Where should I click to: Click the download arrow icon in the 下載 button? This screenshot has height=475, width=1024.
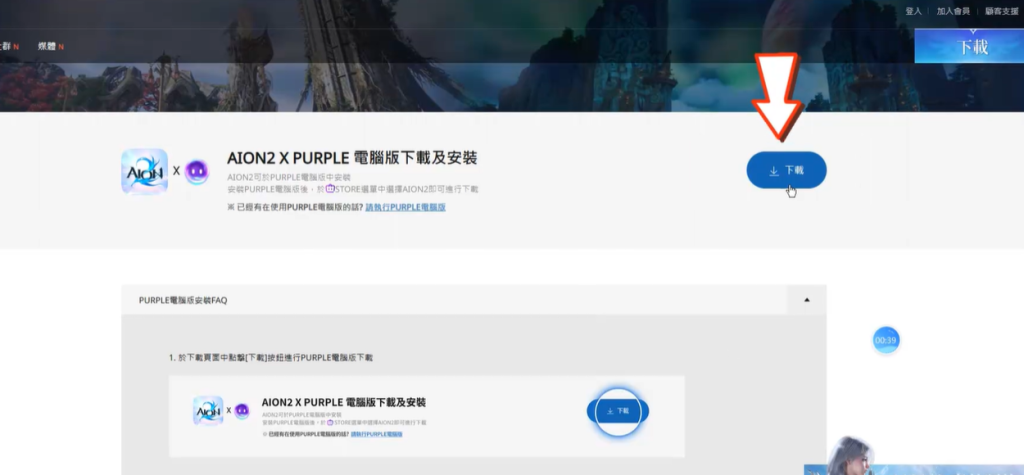pos(774,171)
